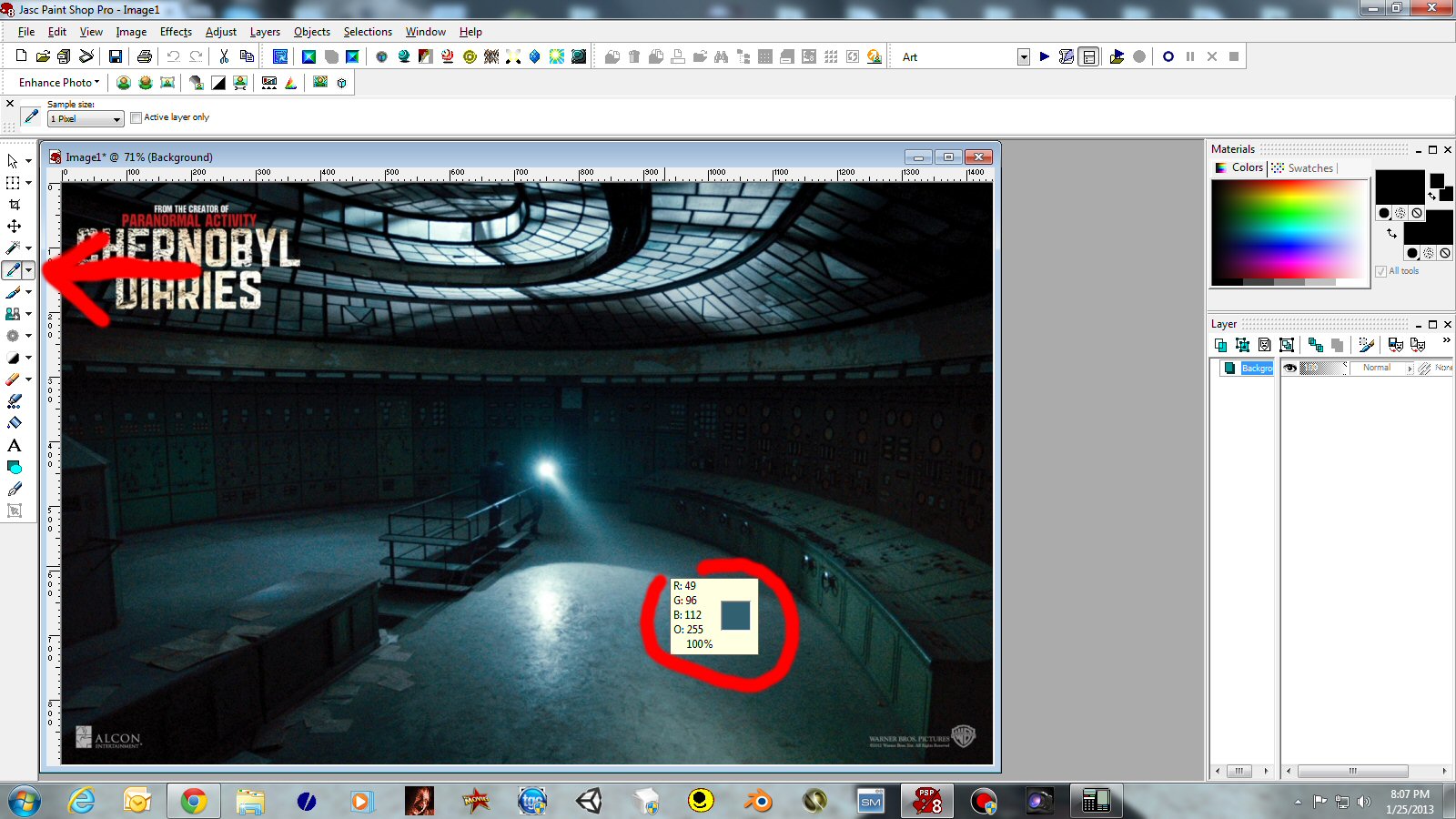
Task: Open the File menu
Action: [26, 32]
